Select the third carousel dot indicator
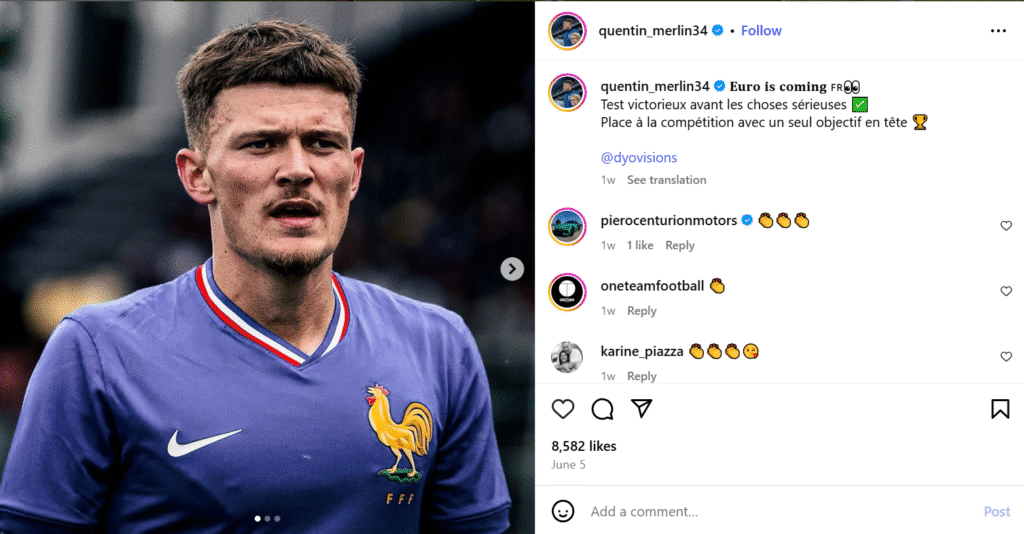1024x534 pixels. [x=277, y=519]
